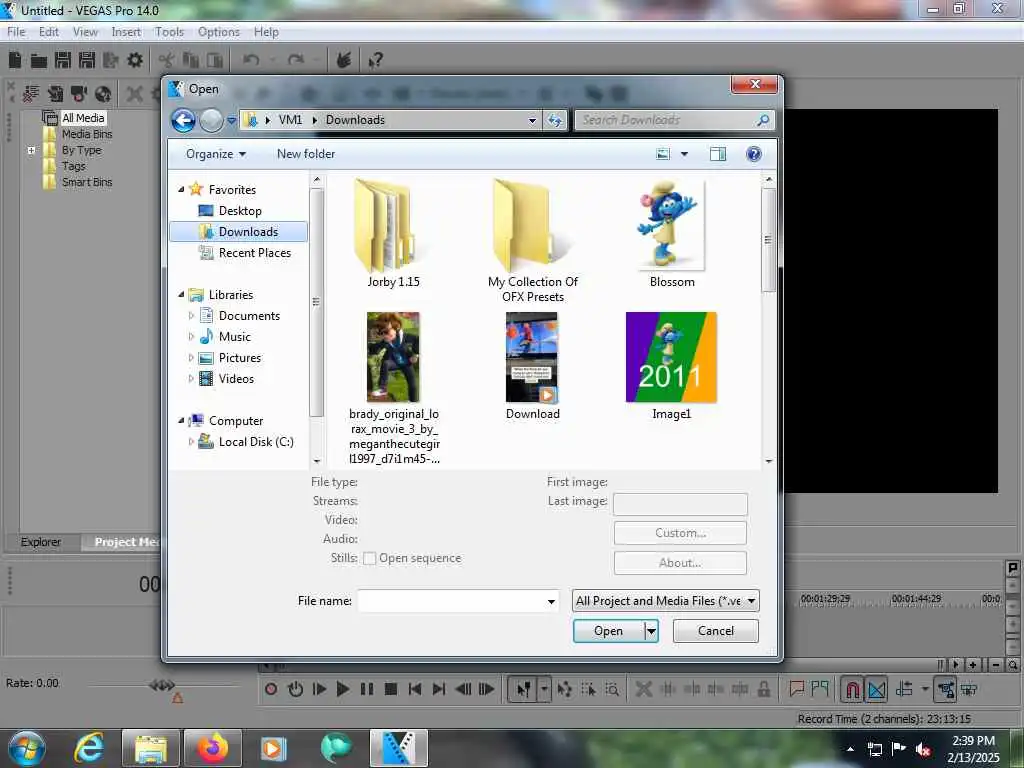Select Desktop in Favorites
The height and width of the screenshot is (768, 1024).
click(240, 211)
